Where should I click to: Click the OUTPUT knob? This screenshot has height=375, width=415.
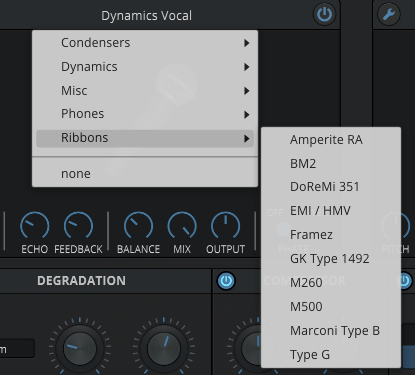click(225, 226)
